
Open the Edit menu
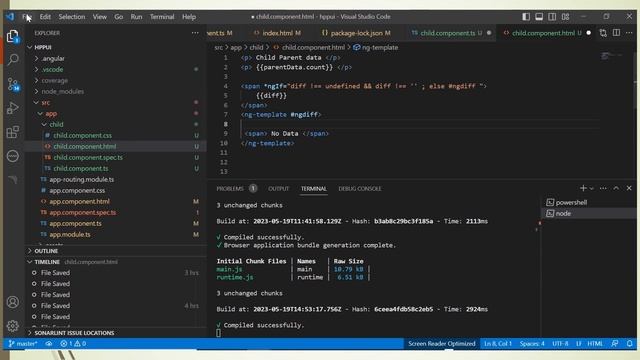coord(45,17)
